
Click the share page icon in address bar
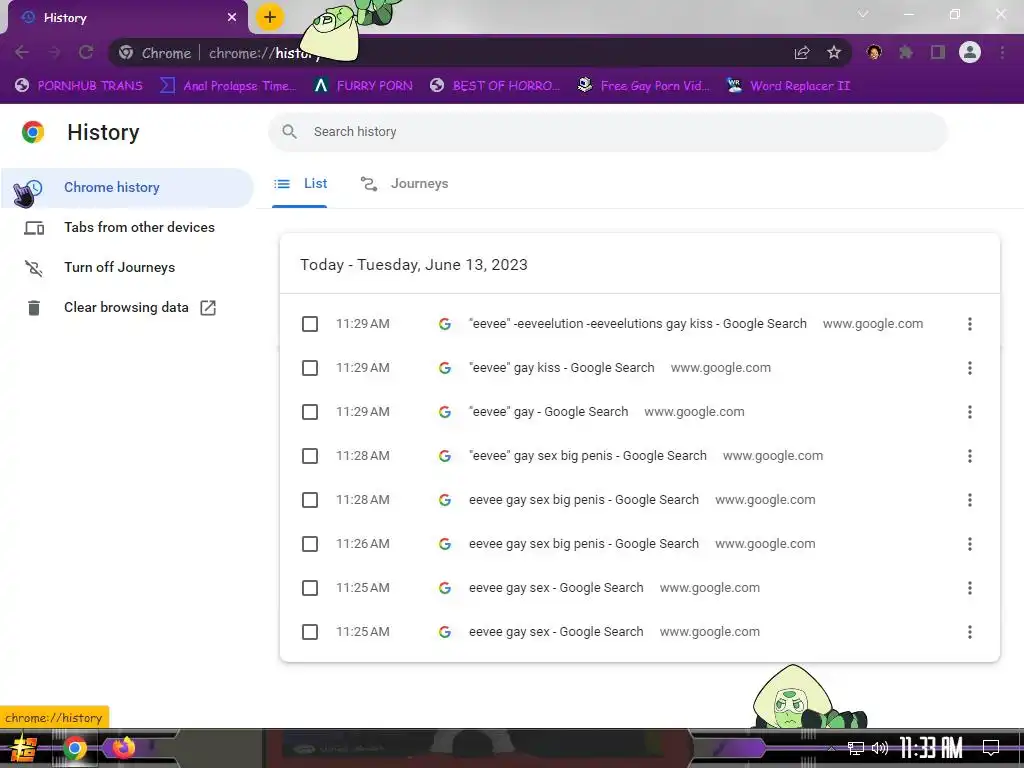(x=802, y=53)
